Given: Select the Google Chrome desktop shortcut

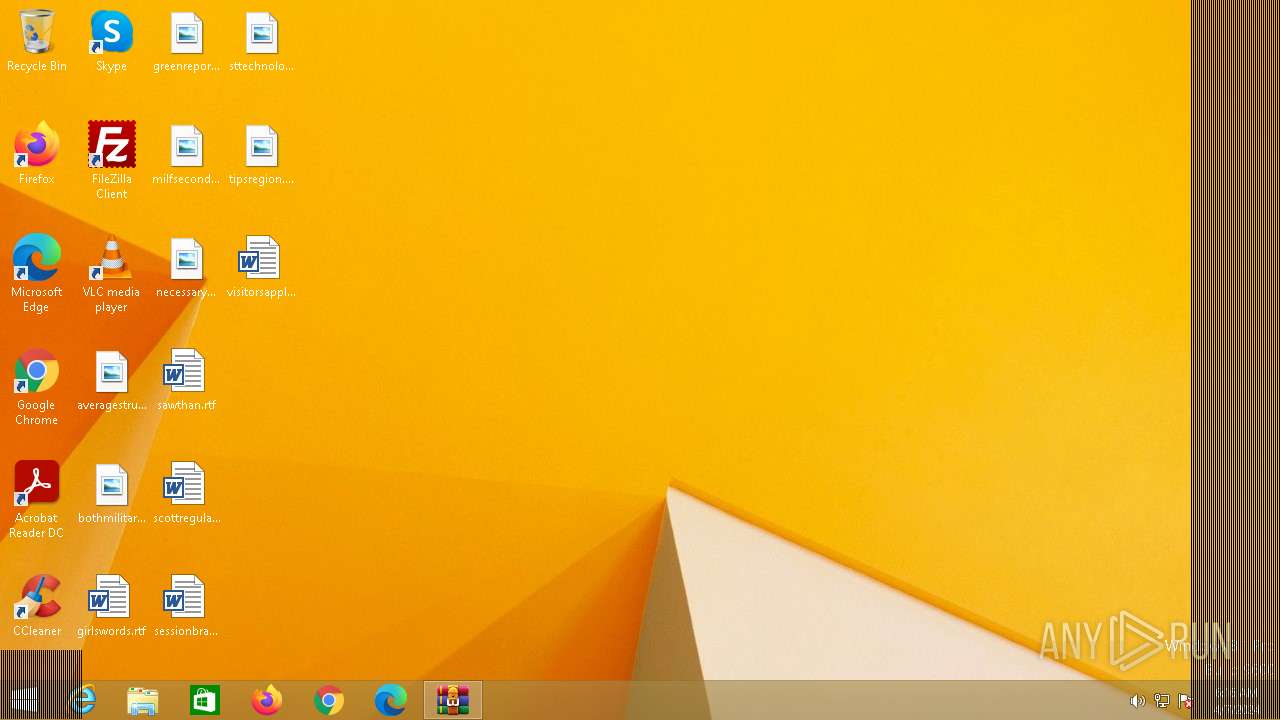Looking at the screenshot, I should [x=37, y=387].
